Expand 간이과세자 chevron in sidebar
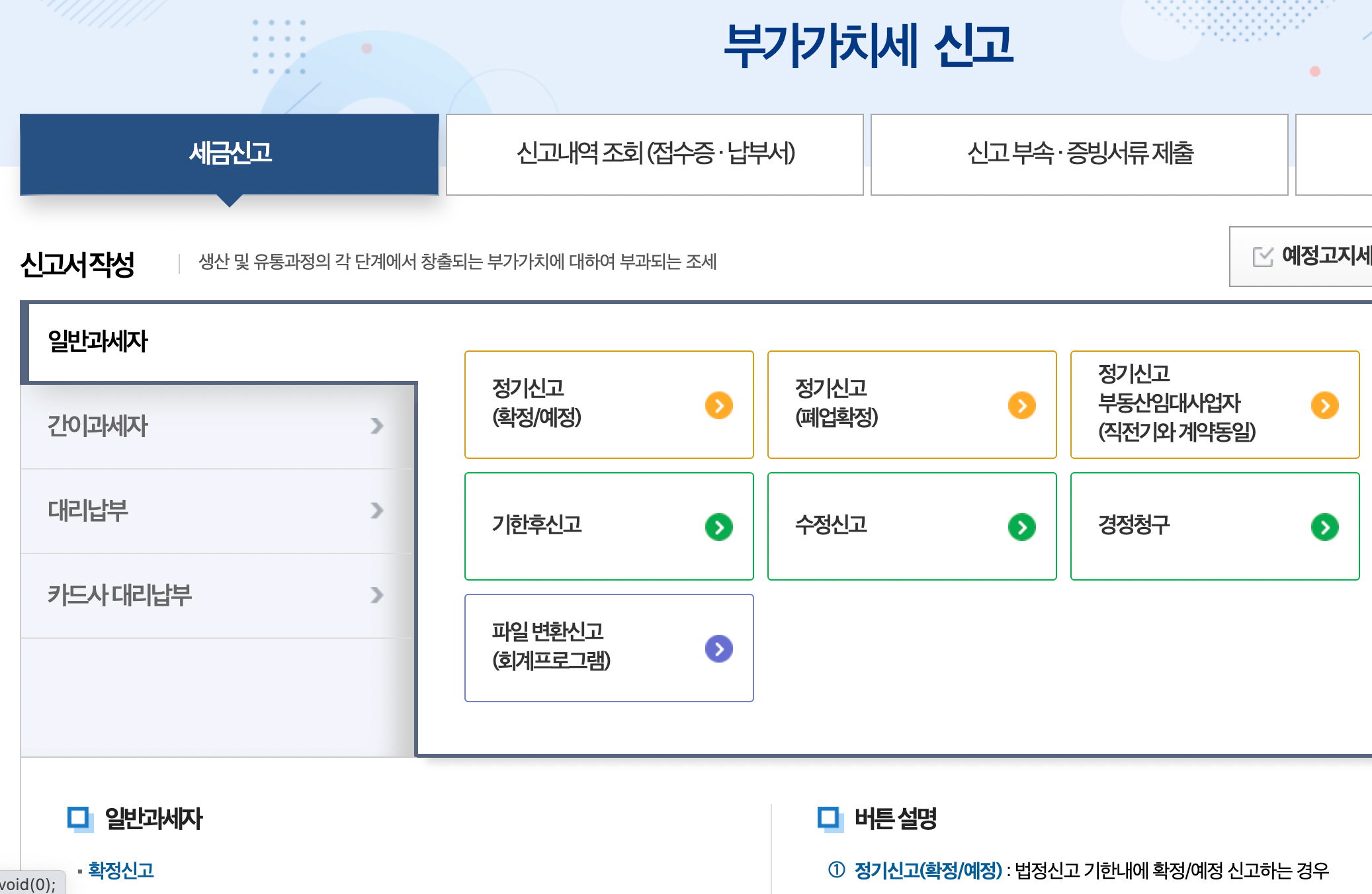1372x894 pixels. [376, 426]
